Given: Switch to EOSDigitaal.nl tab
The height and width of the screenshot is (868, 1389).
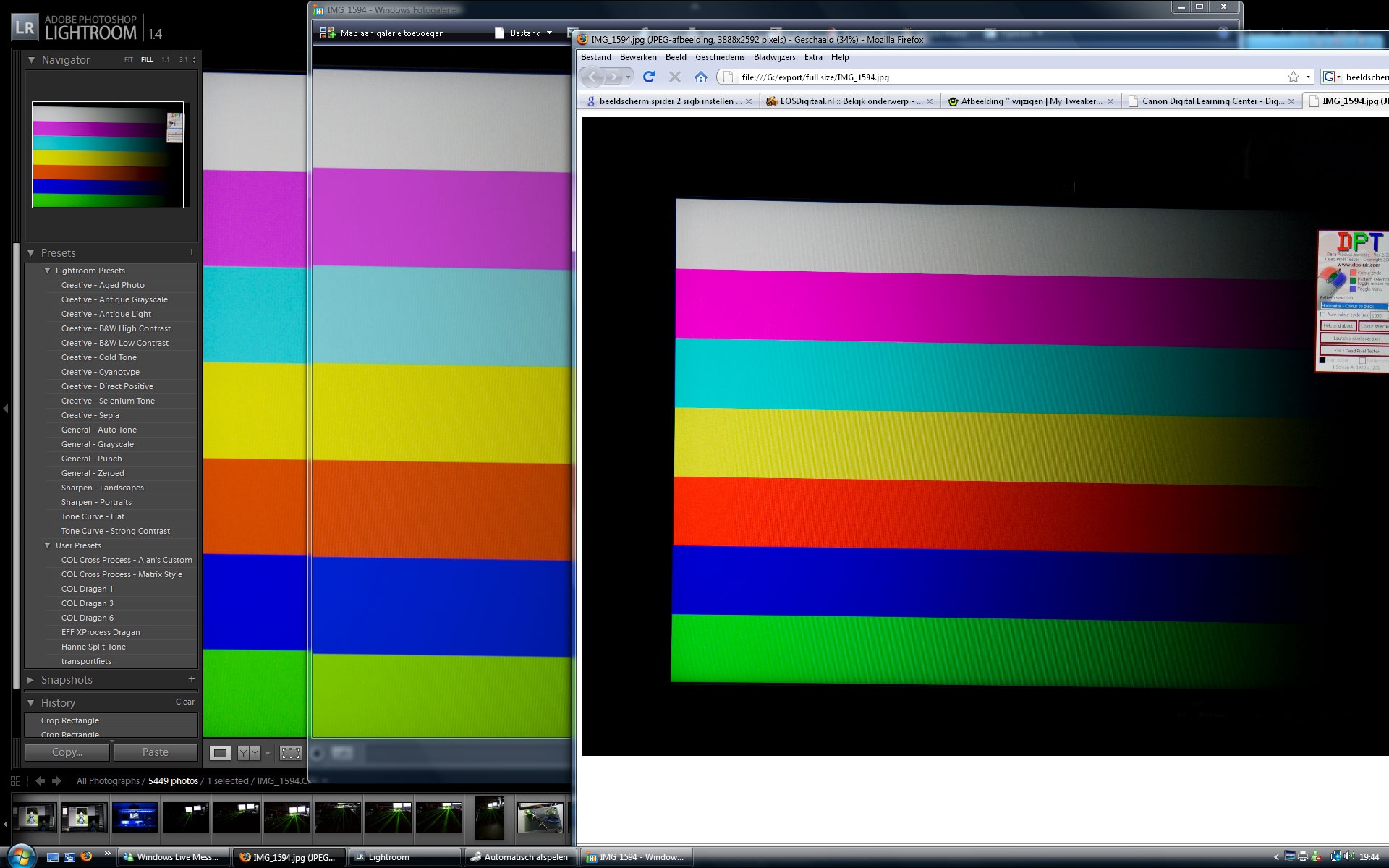Looking at the screenshot, I should coord(850,101).
